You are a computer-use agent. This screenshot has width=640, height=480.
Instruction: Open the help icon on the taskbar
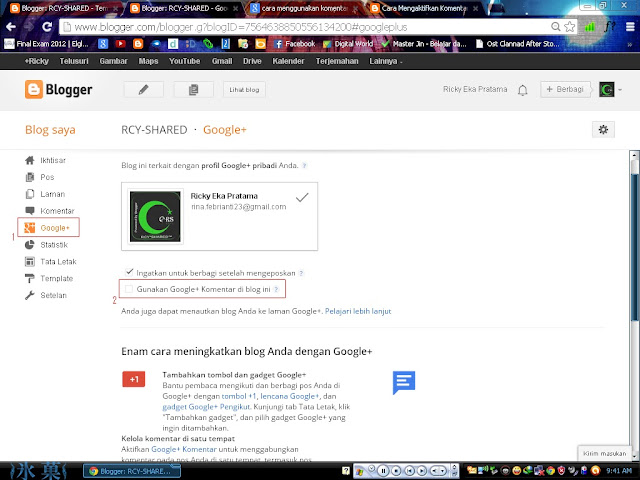click(x=345, y=471)
